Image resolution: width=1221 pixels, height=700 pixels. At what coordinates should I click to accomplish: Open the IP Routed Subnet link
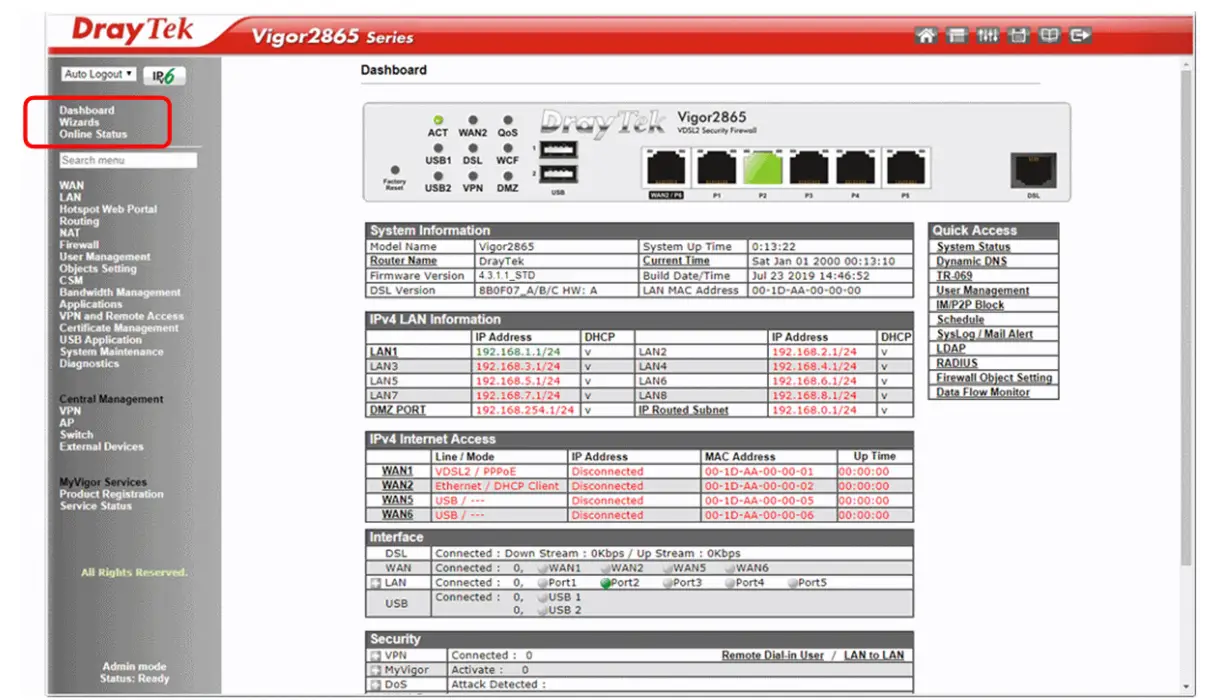683,410
